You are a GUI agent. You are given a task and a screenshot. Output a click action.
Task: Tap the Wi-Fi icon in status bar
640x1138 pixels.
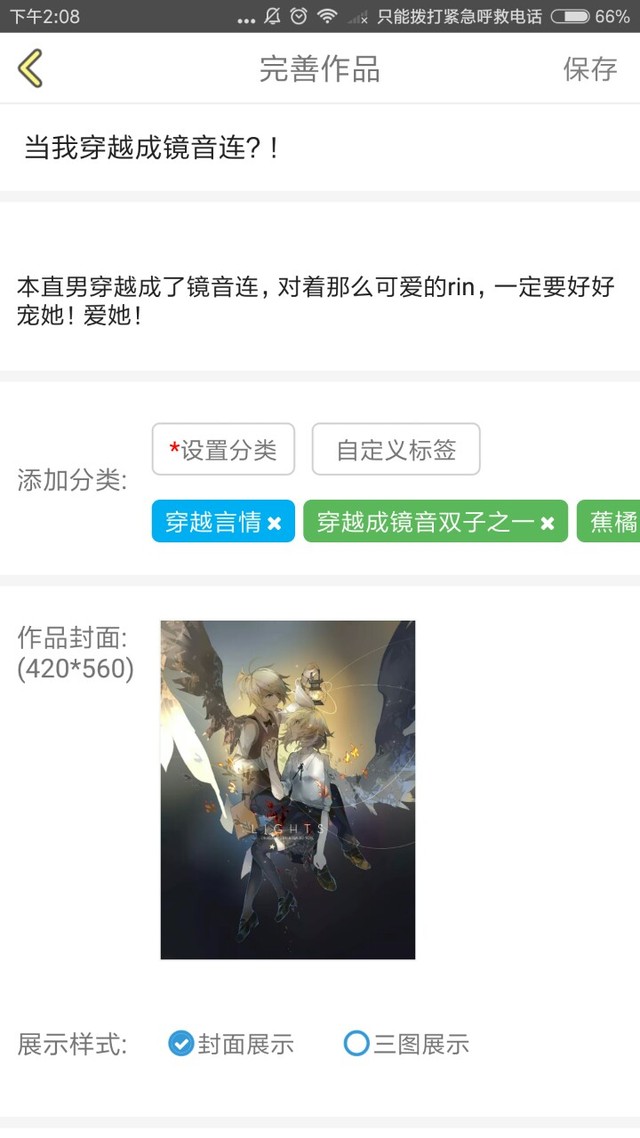coord(328,16)
